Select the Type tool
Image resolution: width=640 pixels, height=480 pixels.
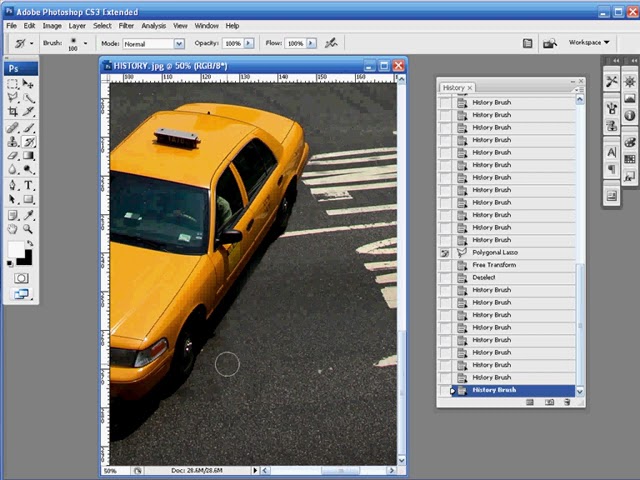[28, 185]
